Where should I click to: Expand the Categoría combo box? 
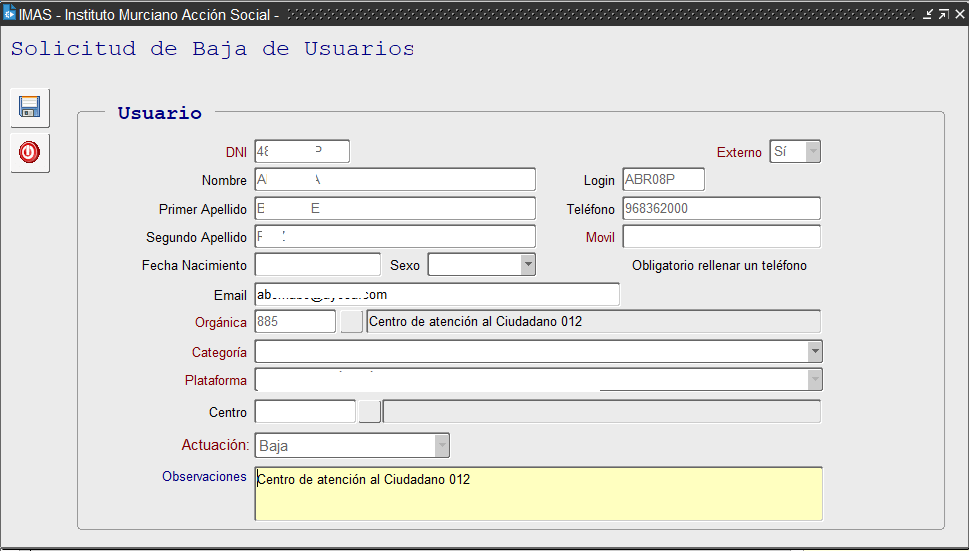[815, 352]
